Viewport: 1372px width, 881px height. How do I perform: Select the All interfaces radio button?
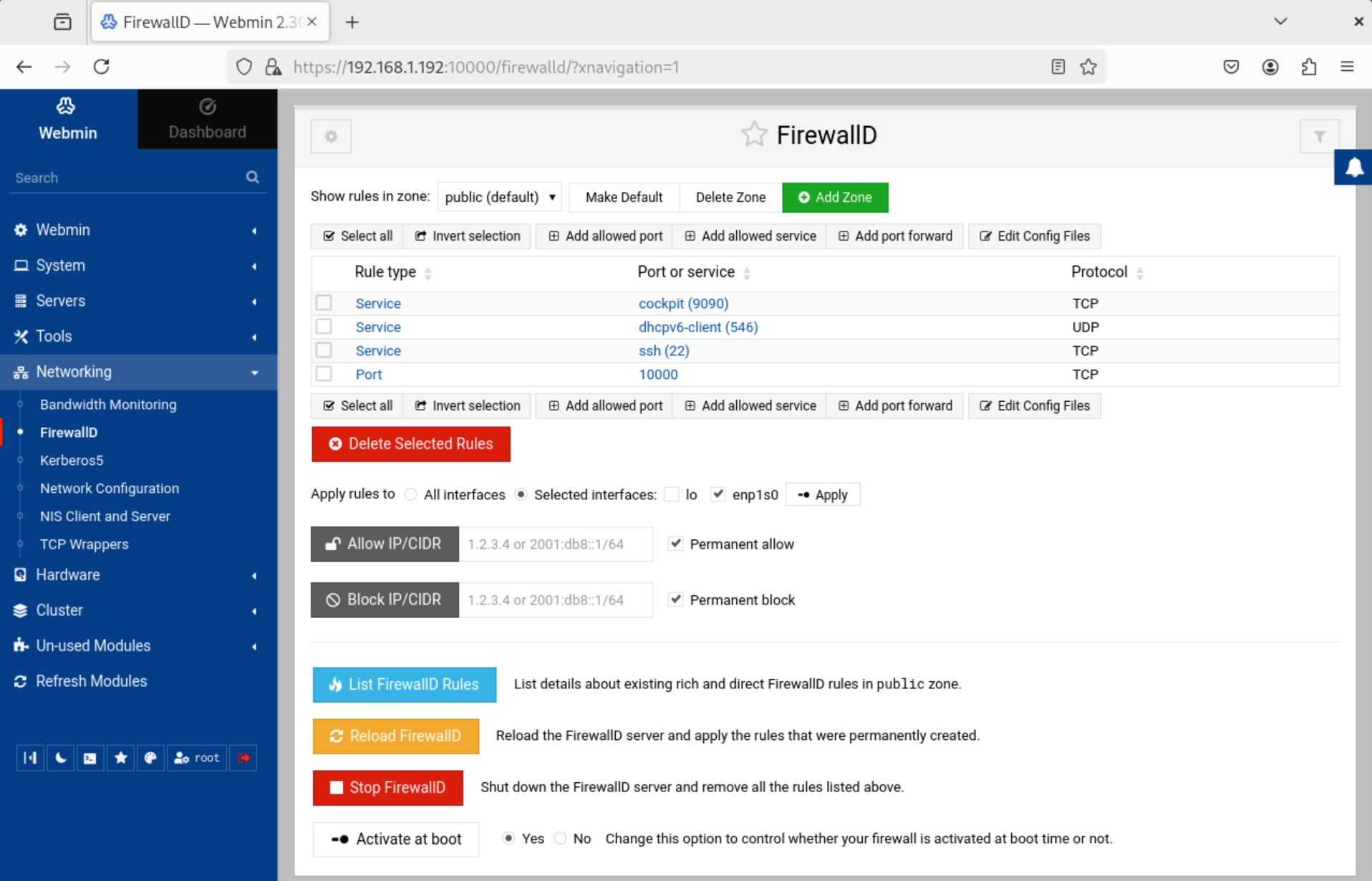click(410, 494)
